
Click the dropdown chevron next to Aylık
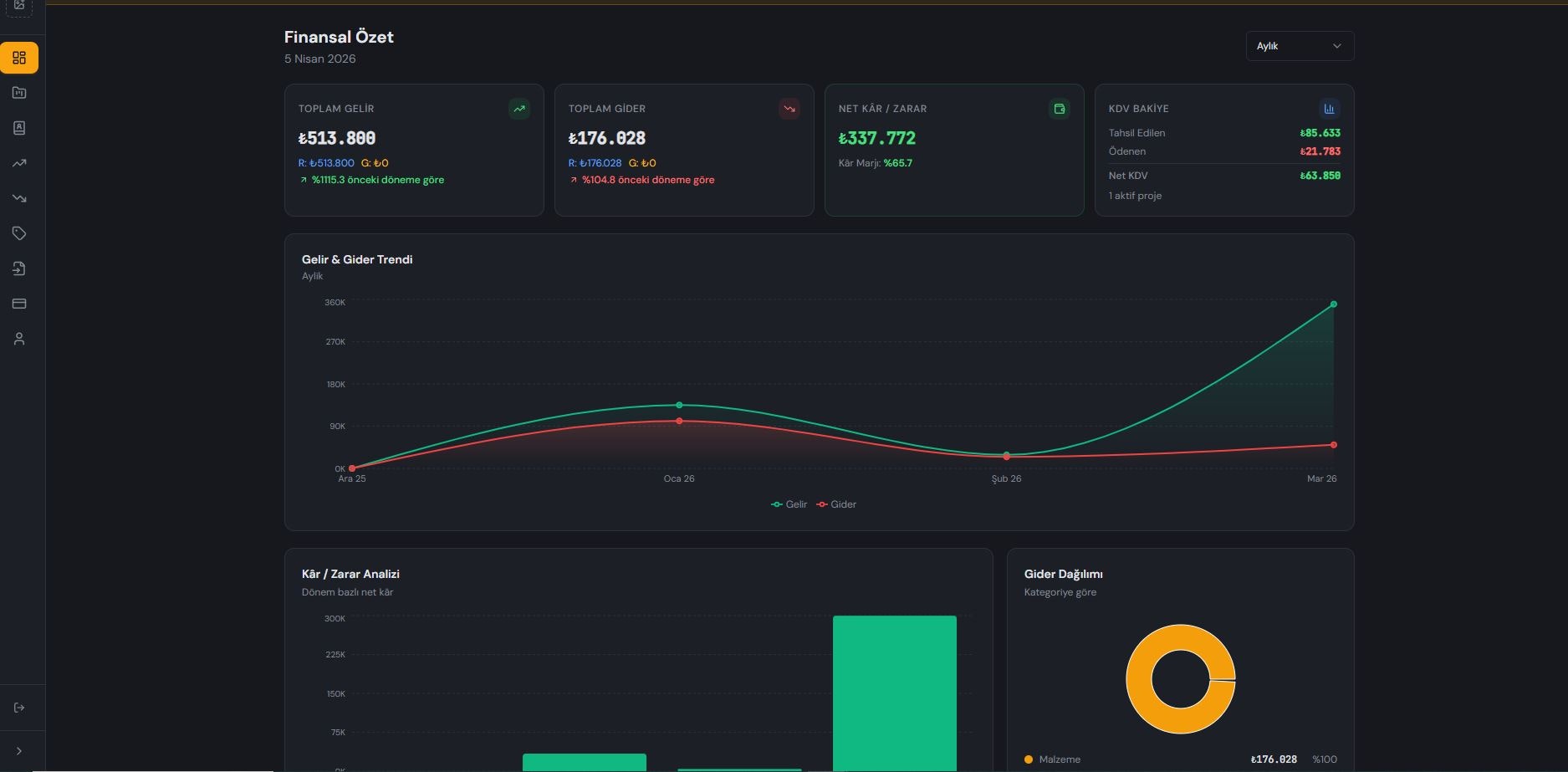(1336, 46)
